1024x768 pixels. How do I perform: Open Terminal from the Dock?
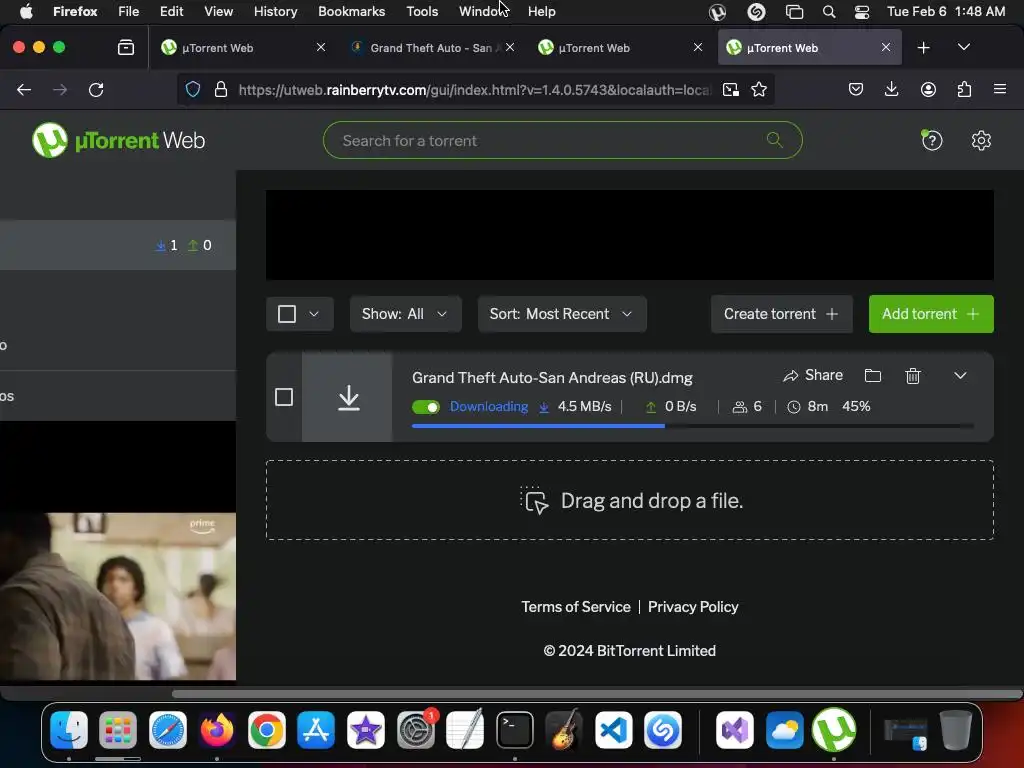pyautogui.click(x=515, y=729)
